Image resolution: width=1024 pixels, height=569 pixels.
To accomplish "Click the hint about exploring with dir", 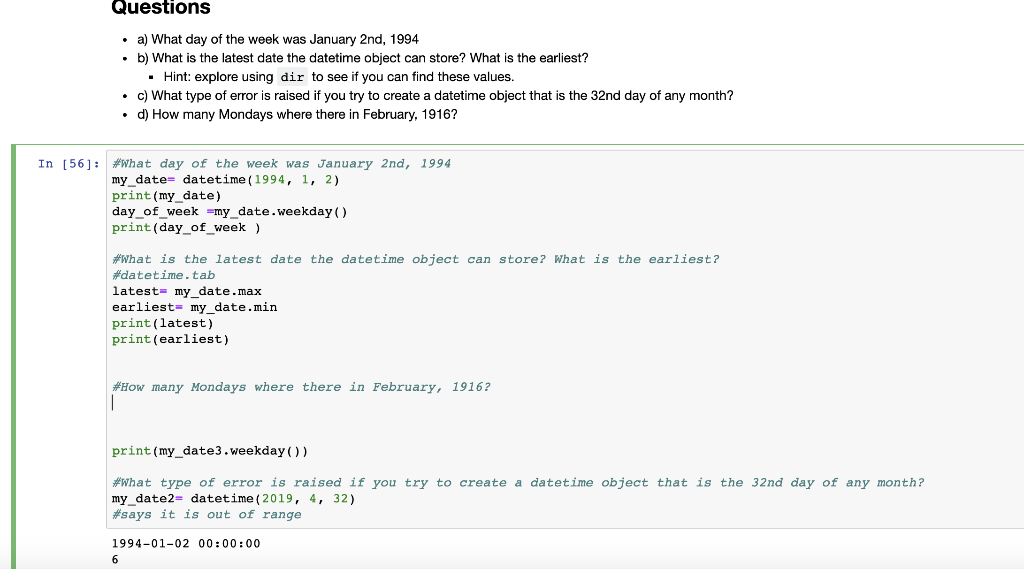I will click(x=338, y=77).
